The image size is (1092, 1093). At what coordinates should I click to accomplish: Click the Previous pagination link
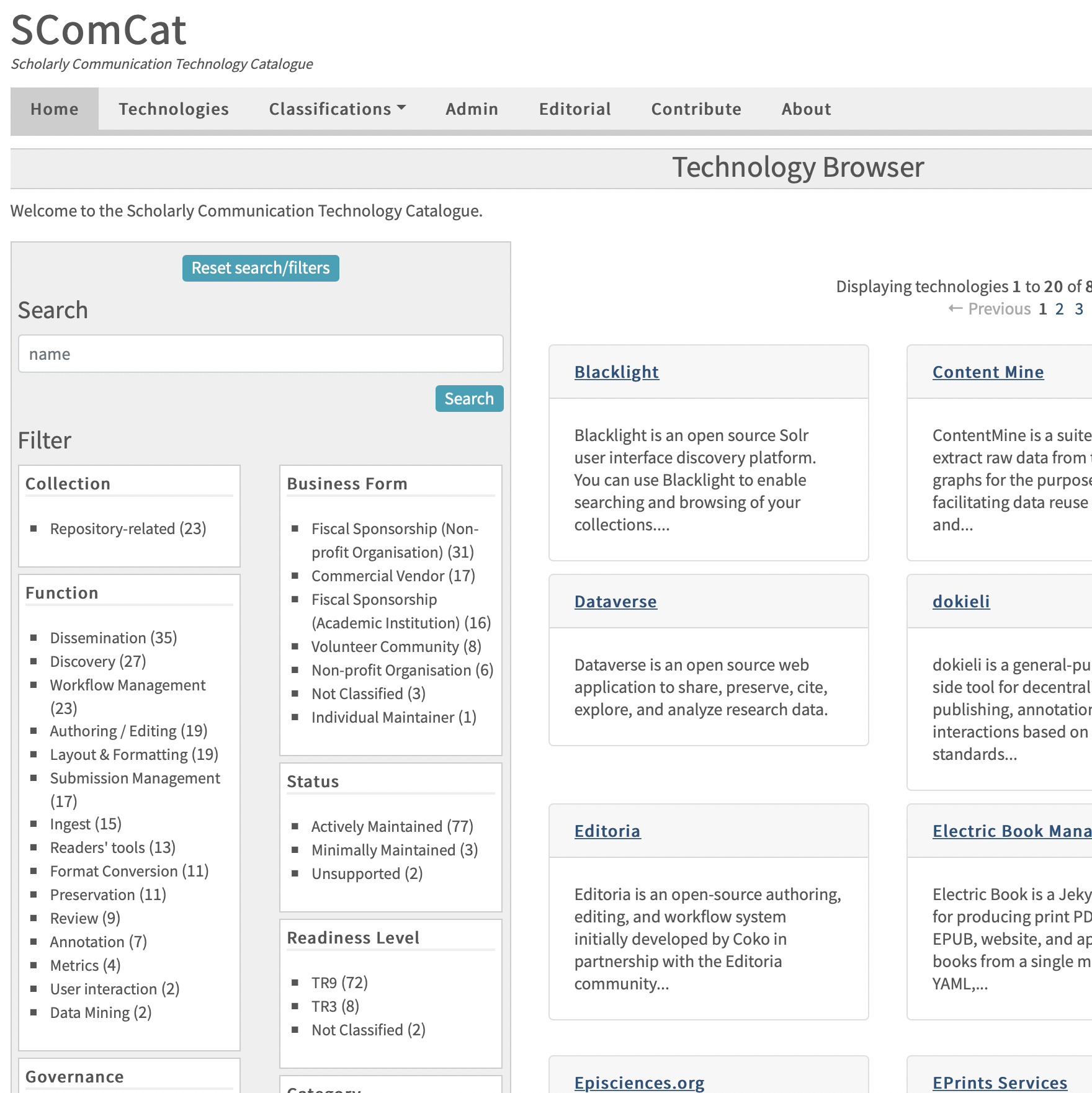[x=989, y=309]
